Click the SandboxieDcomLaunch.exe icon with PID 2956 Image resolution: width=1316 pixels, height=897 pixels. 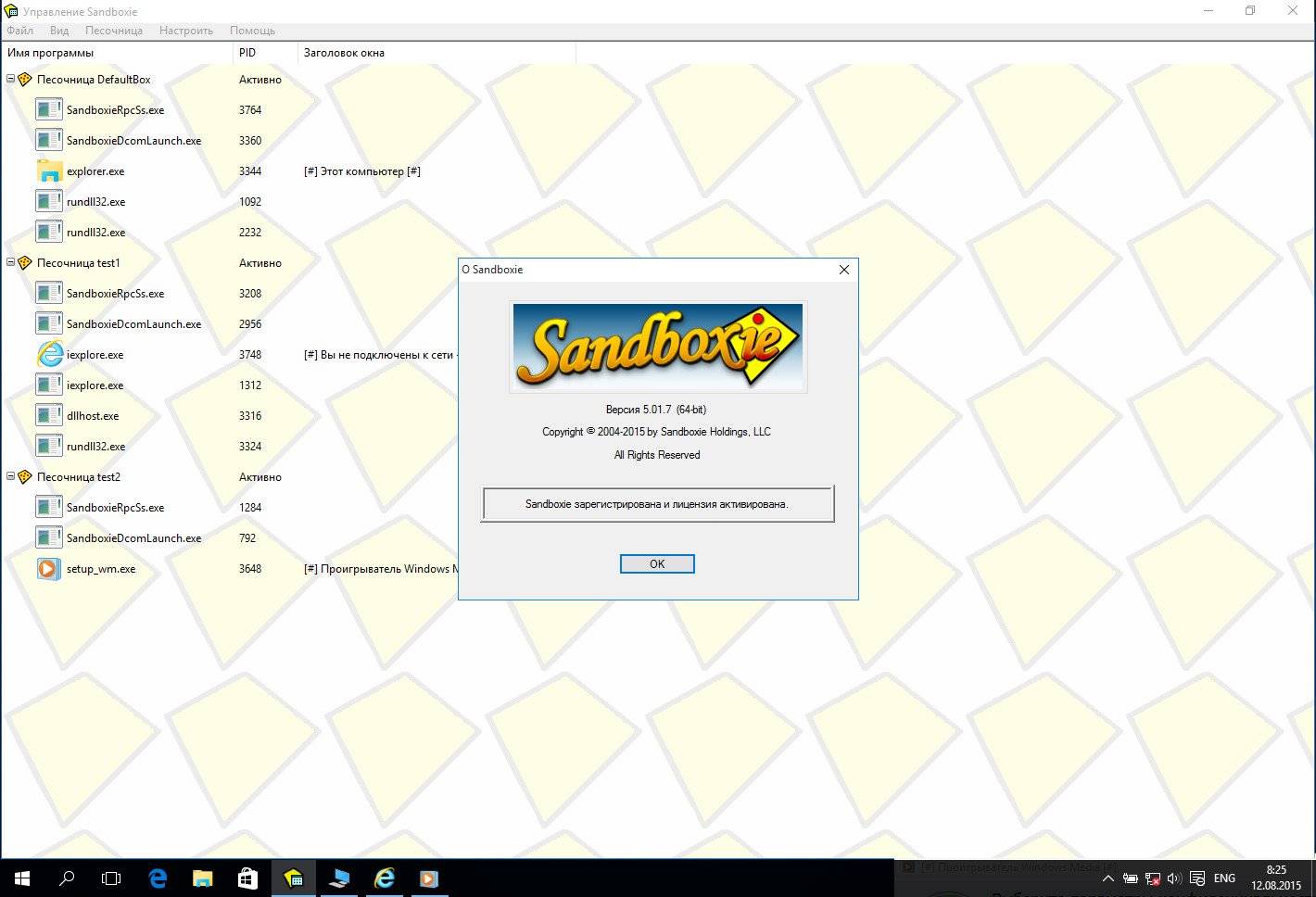click(49, 323)
